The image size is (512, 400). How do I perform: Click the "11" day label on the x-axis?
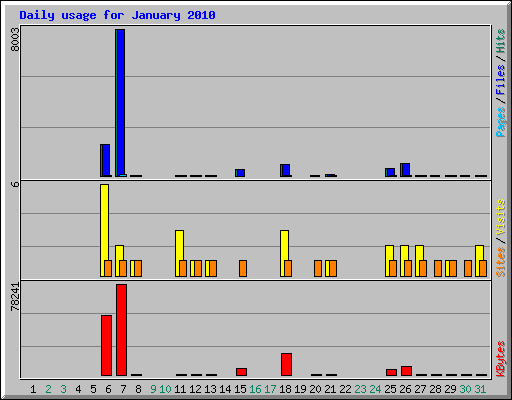180,389
